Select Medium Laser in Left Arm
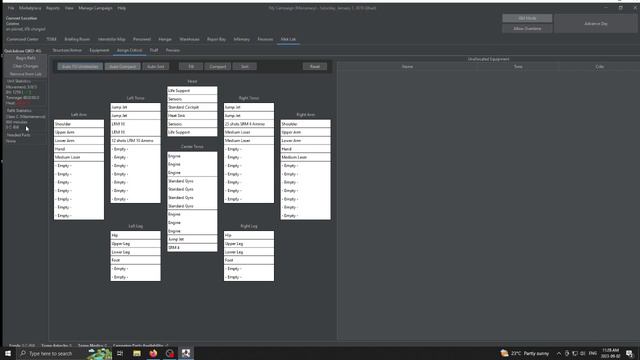The width and height of the screenshot is (640, 360). (x=79, y=157)
